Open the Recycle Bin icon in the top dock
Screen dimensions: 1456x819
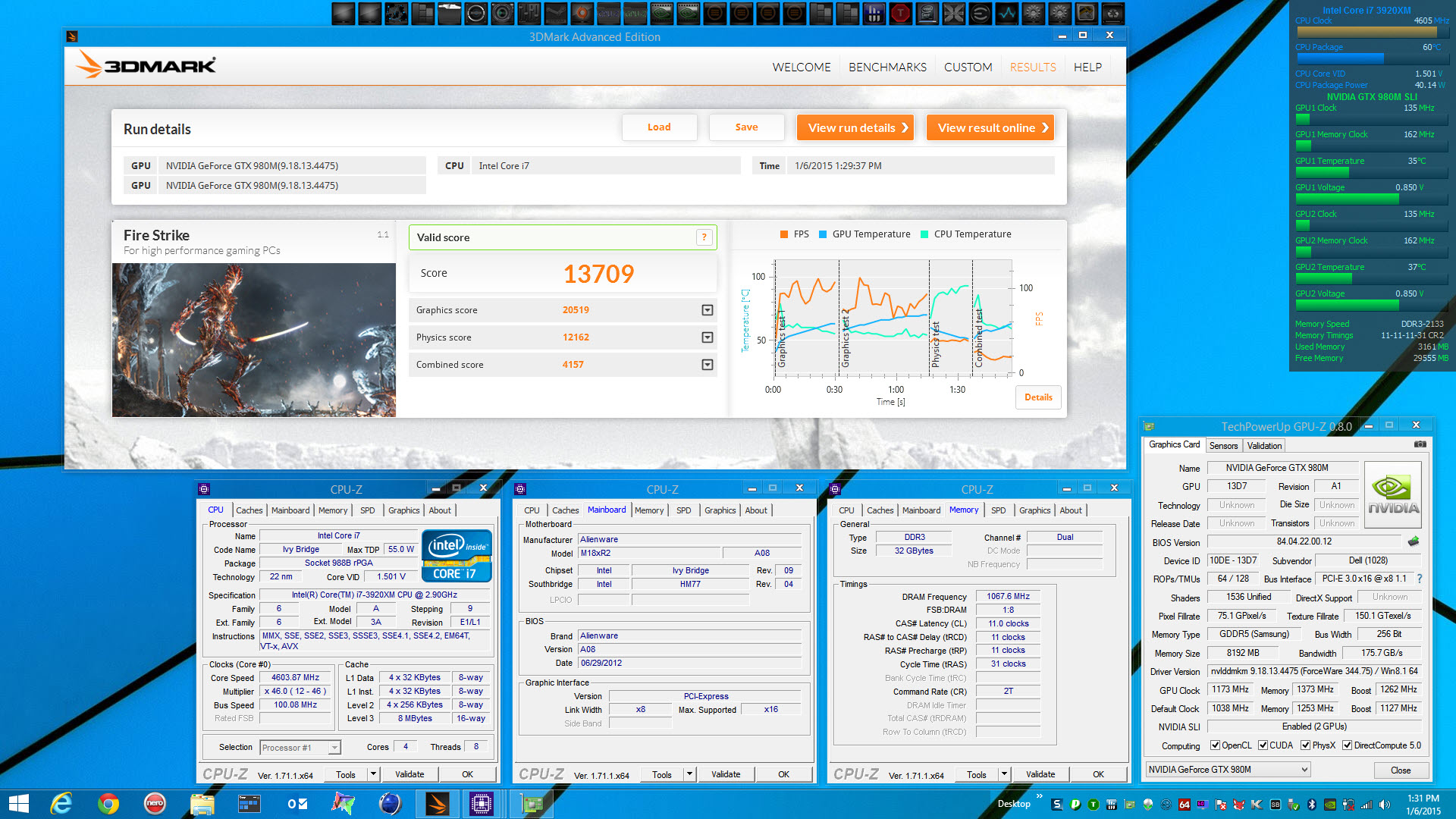click(x=1112, y=13)
